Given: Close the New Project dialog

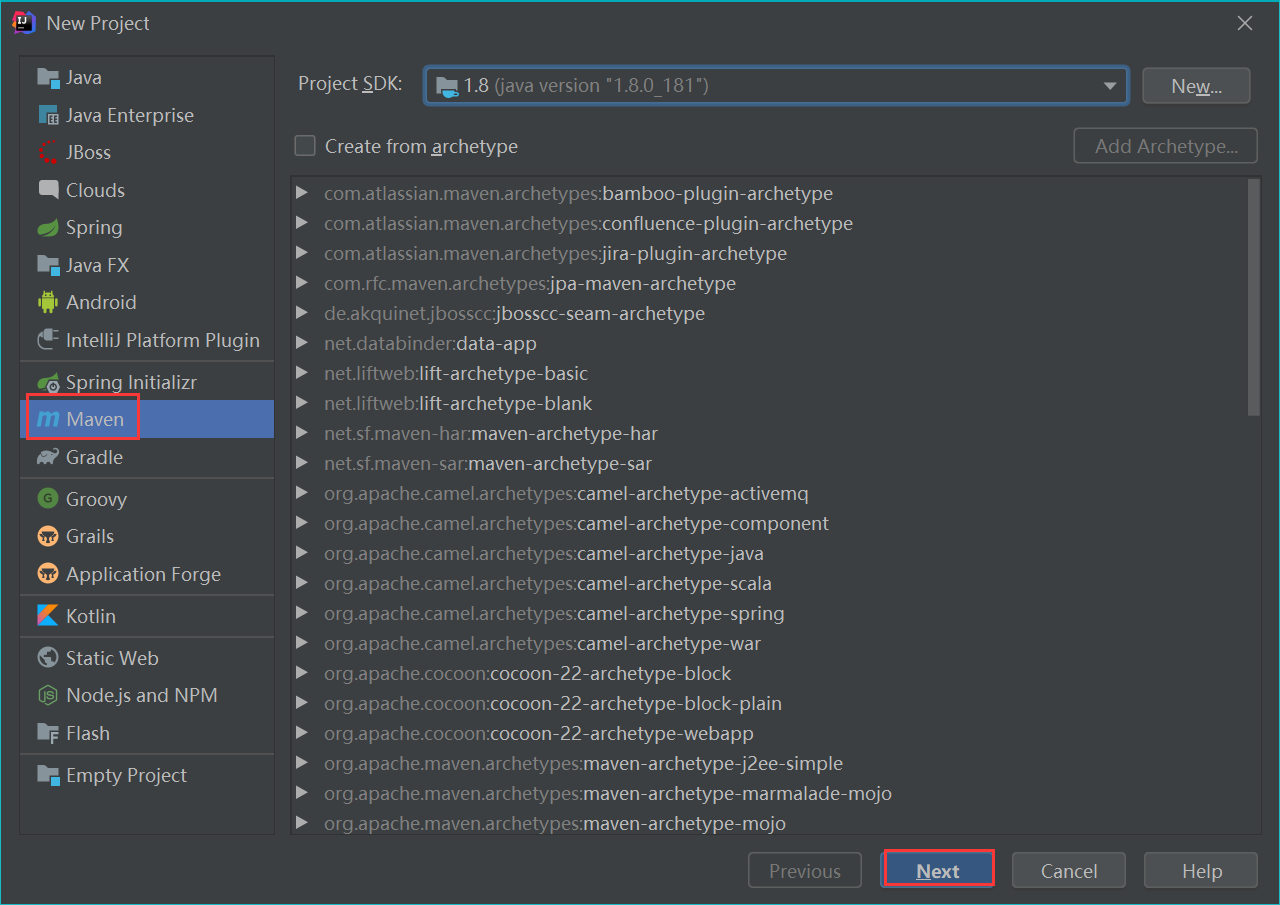Looking at the screenshot, I should coord(1245,23).
